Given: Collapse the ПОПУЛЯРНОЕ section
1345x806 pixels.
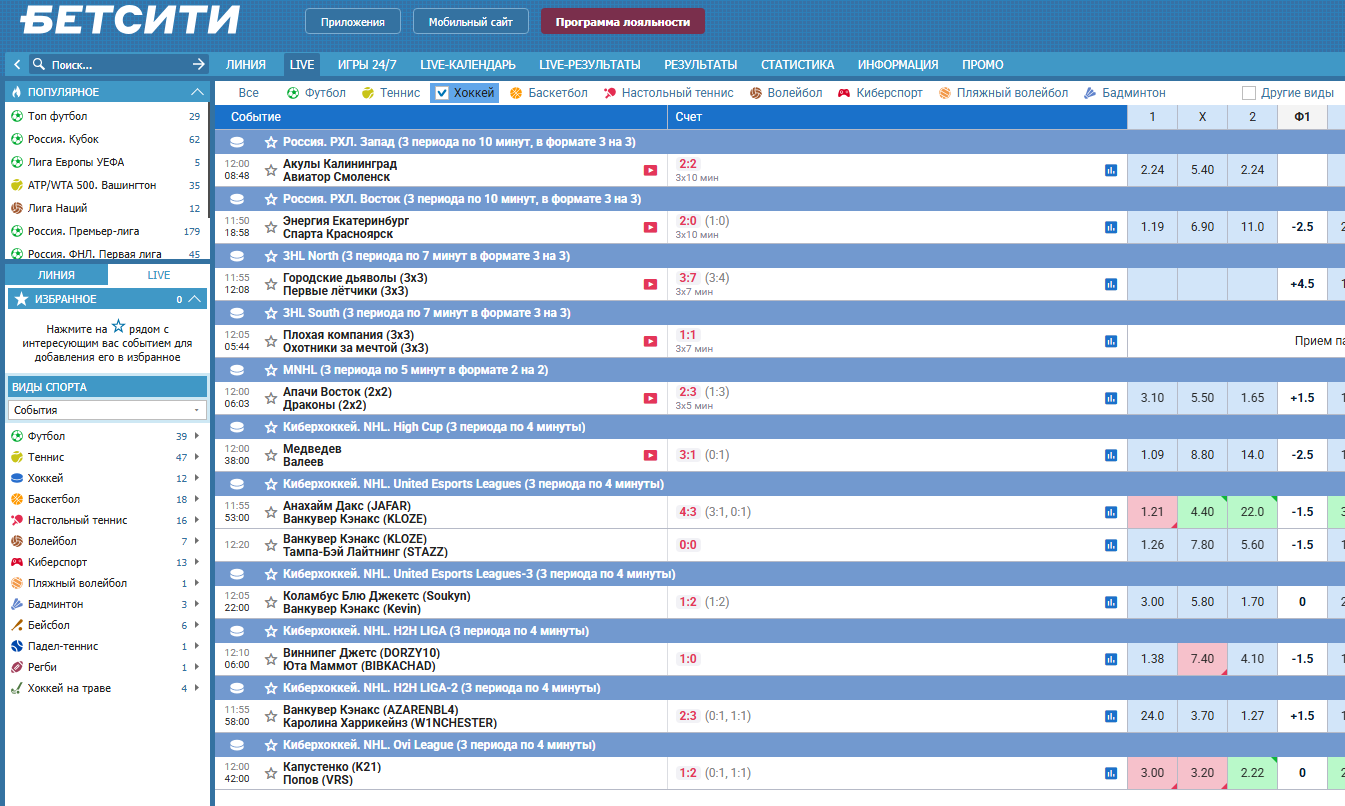Looking at the screenshot, I should 197,92.
